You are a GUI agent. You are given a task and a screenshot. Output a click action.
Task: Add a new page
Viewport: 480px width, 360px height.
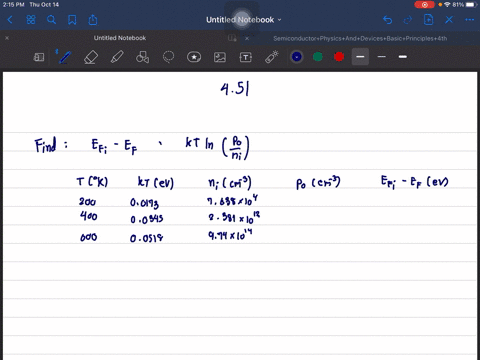[x=428, y=20]
